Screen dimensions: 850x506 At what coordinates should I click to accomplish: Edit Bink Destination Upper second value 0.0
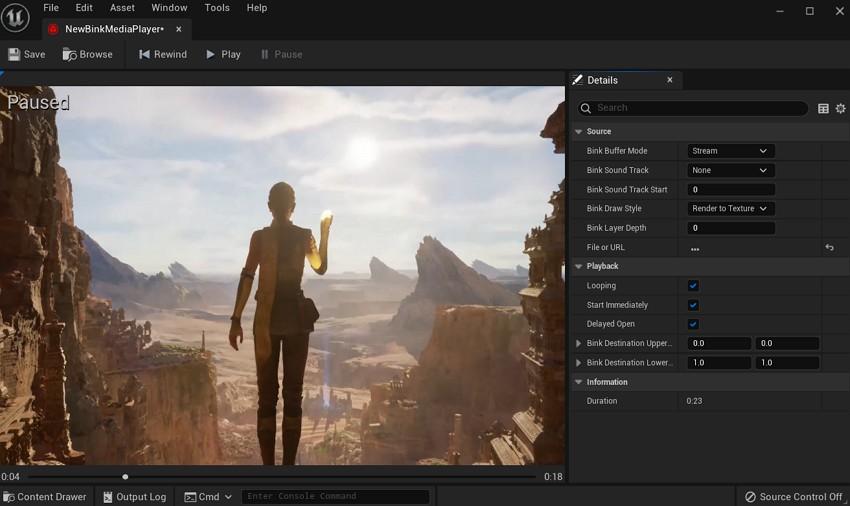pyautogui.click(x=787, y=343)
